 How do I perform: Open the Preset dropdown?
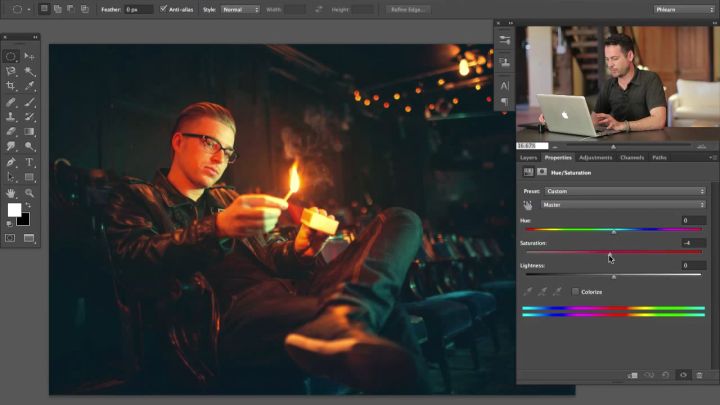(625, 191)
